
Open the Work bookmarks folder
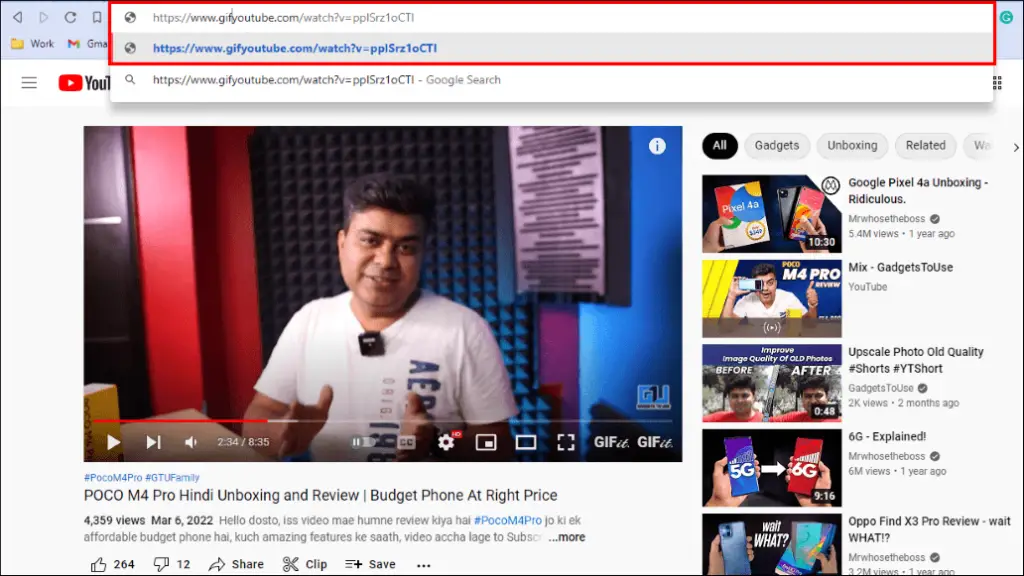pyautogui.click(x=33, y=44)
